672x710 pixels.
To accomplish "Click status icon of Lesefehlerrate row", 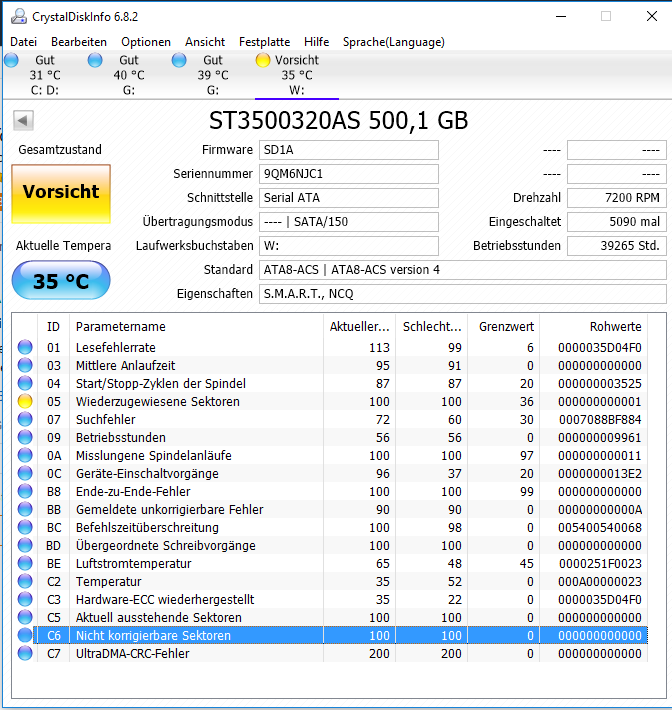I will click(x=25, y=347).
